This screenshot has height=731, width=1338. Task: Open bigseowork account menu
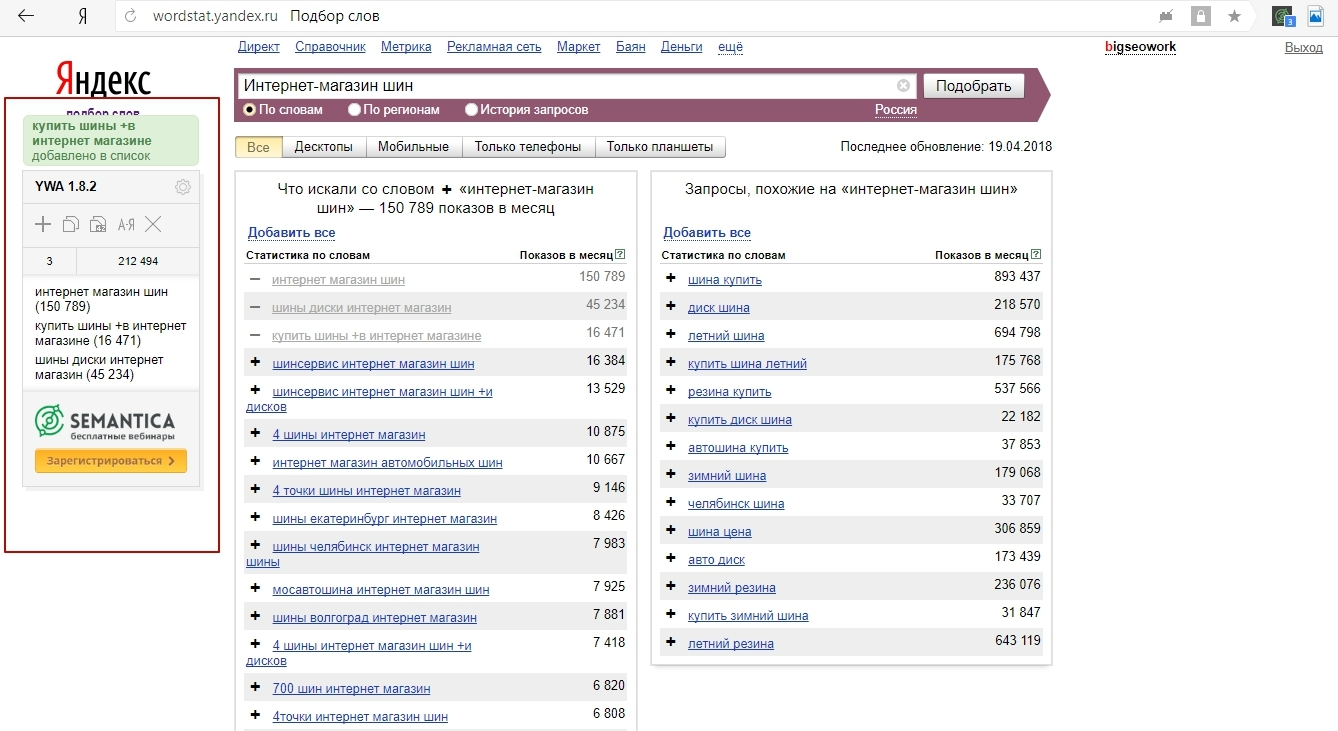pos(1140,47)
